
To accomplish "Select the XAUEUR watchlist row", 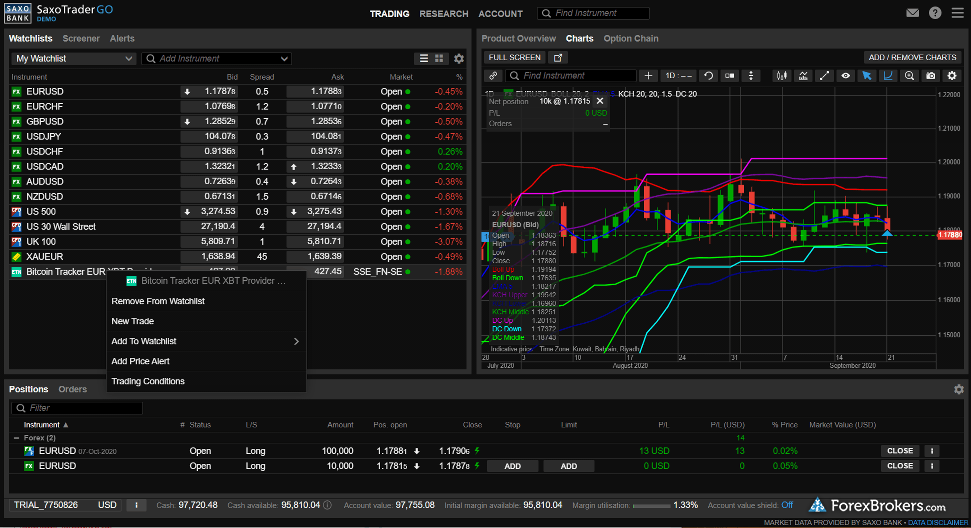I will click(238, 256).
